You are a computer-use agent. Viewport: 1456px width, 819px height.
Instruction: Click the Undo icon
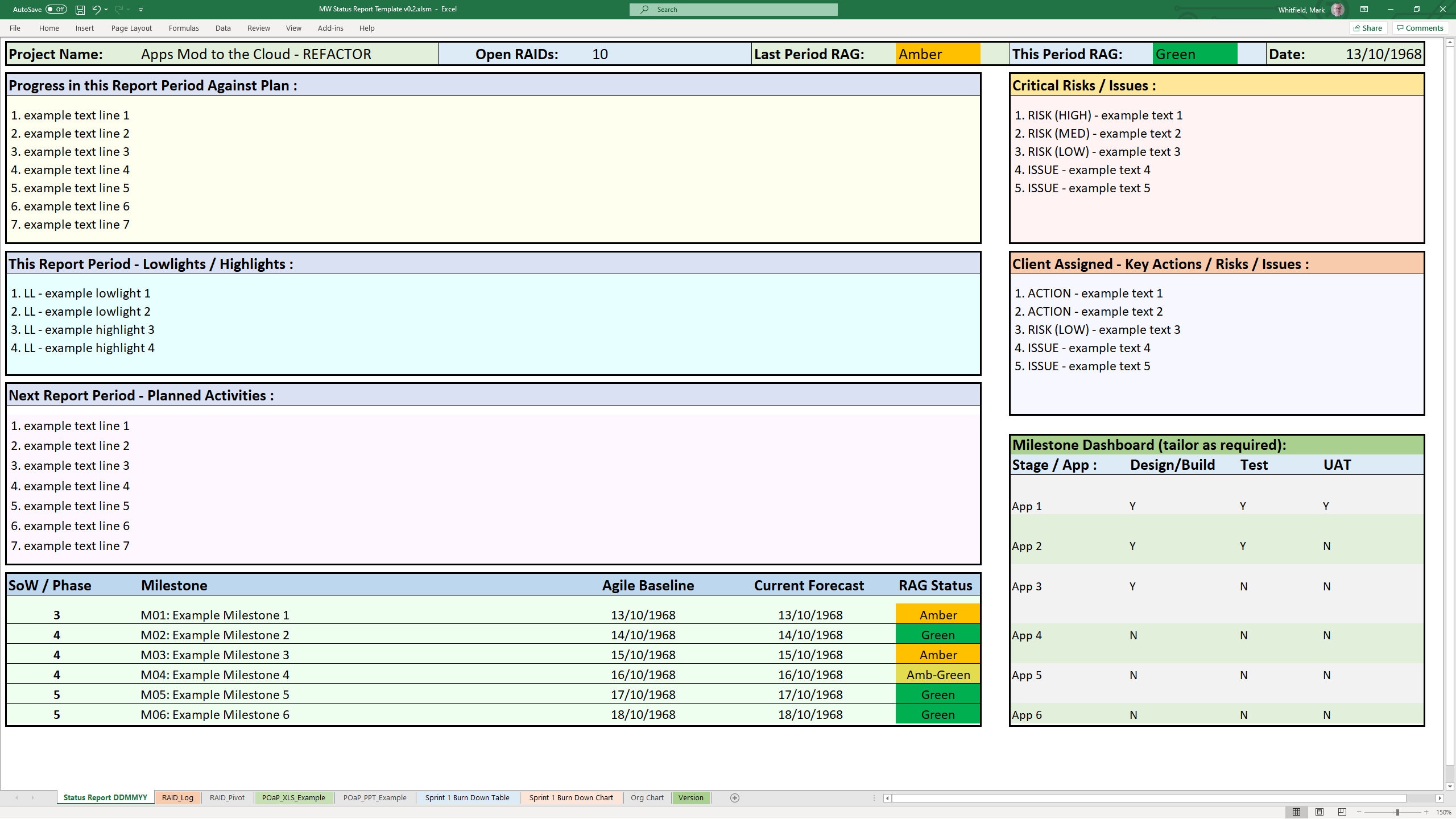(x=96, y=9)
